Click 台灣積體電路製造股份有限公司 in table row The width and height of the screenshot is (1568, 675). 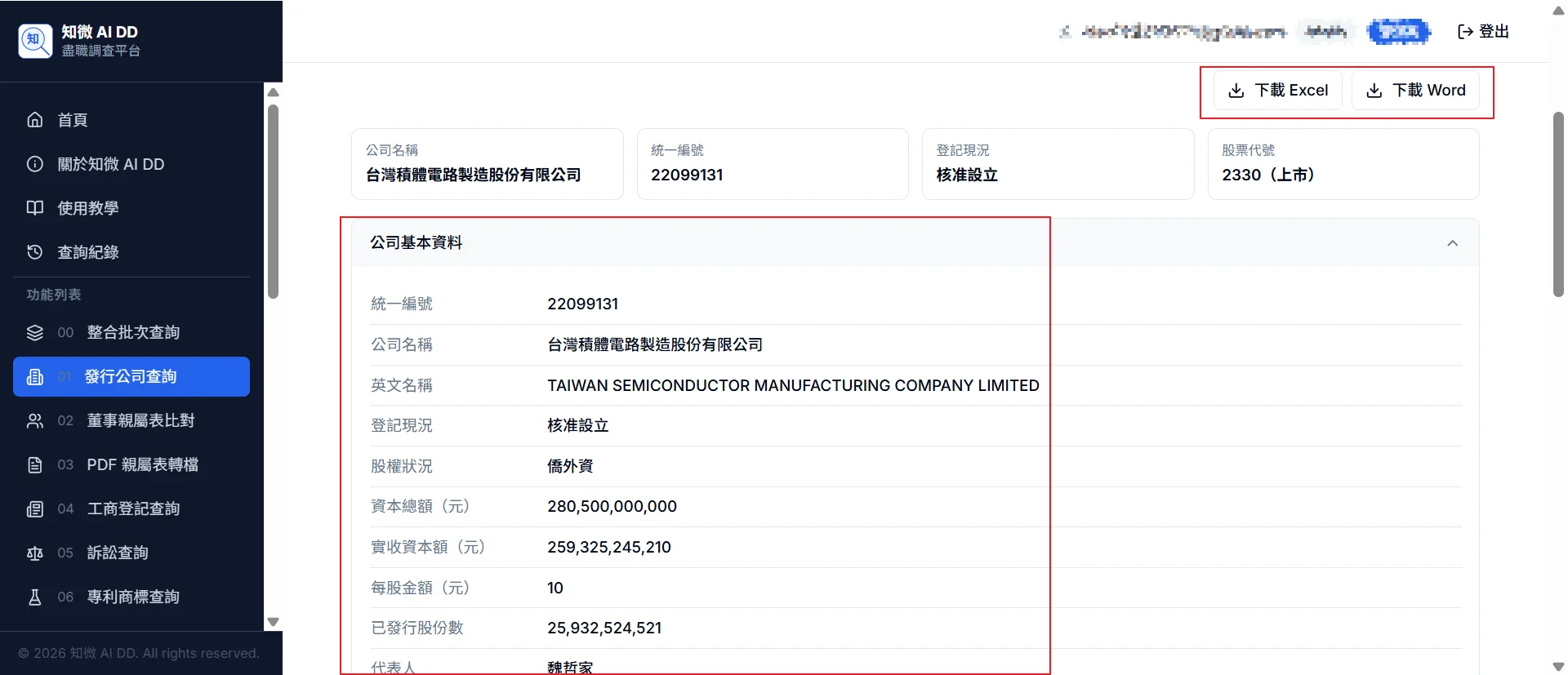point(655,344)
